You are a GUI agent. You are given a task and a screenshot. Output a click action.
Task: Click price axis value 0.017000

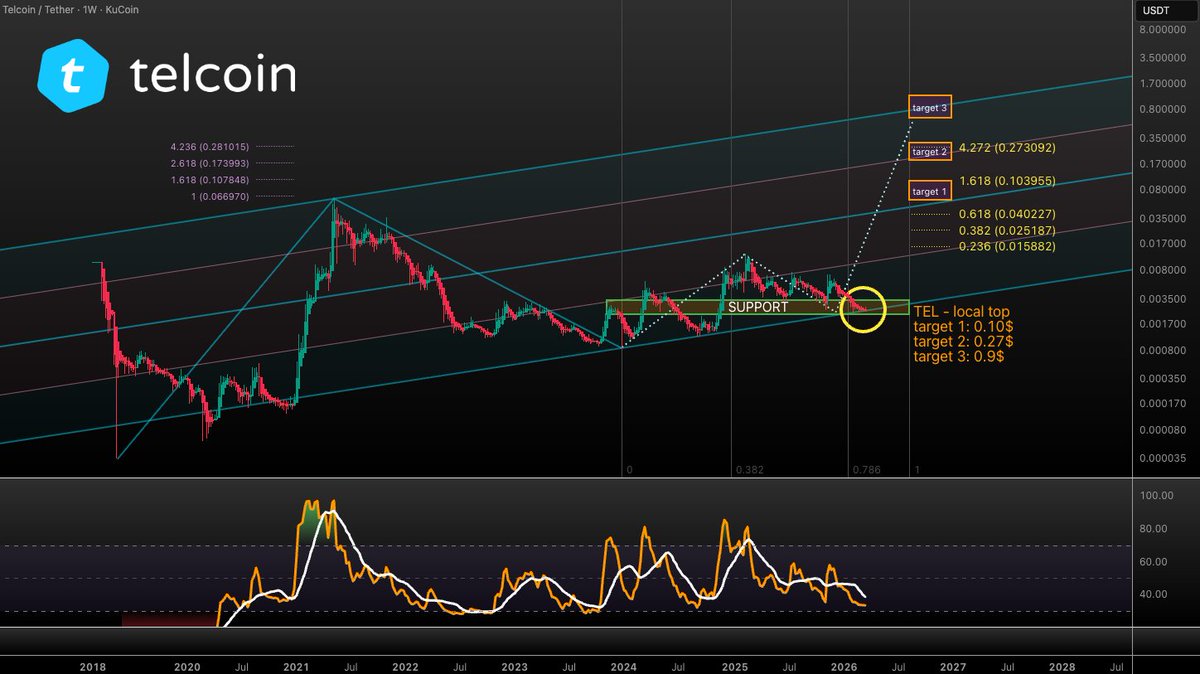point(1162,243)
